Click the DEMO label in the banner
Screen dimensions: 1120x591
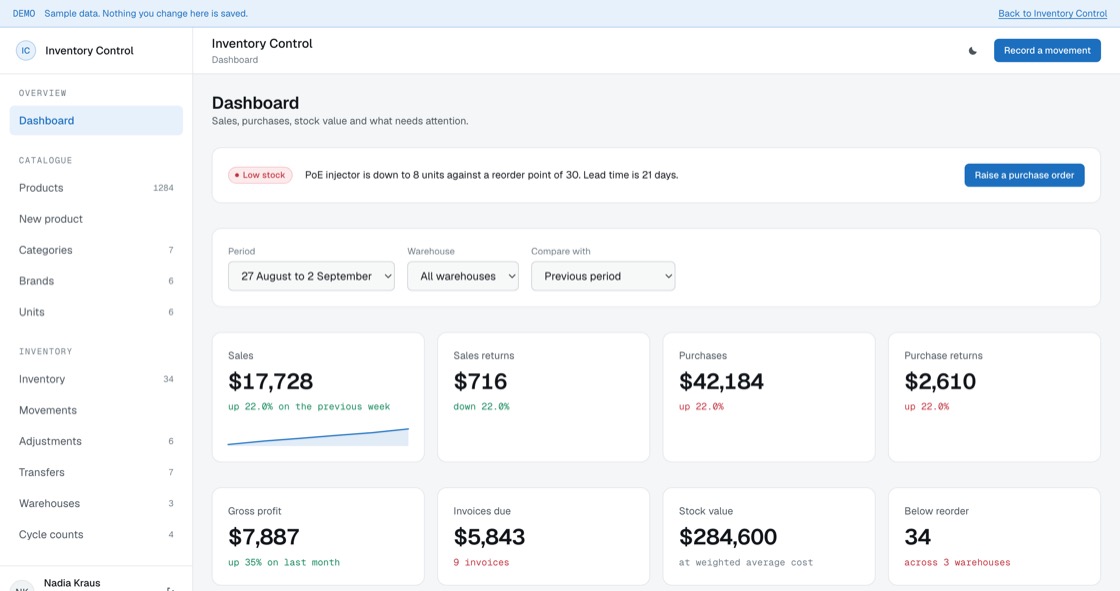[24, 14]
